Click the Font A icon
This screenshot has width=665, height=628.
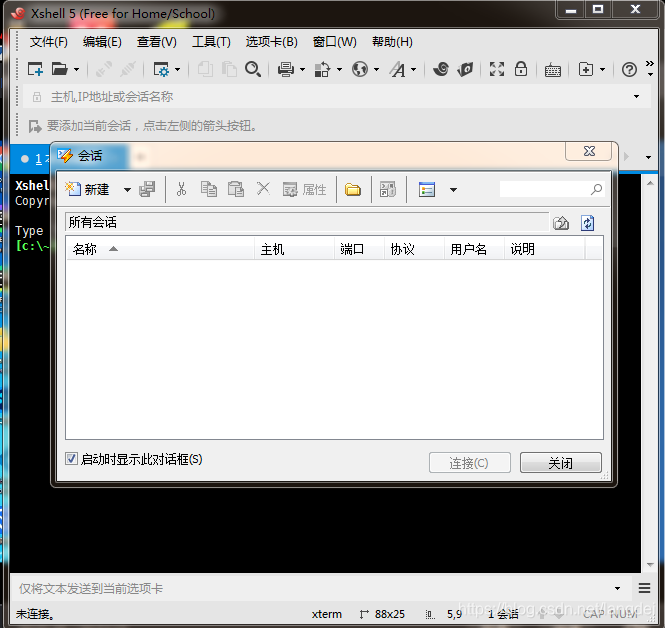pos(397,69)
